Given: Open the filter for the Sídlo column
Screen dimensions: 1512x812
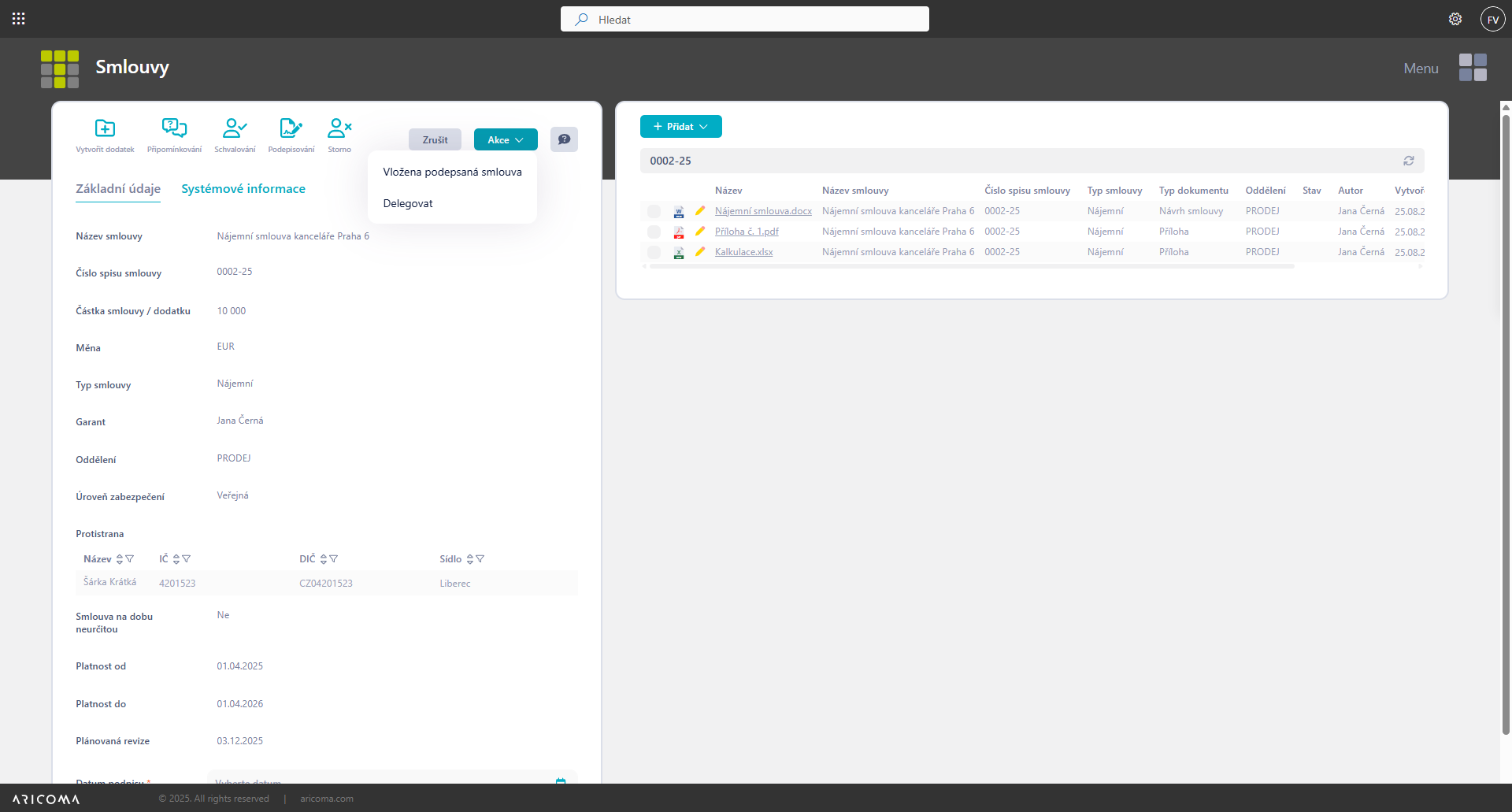Looking at the screenshot, I should 480,559.
